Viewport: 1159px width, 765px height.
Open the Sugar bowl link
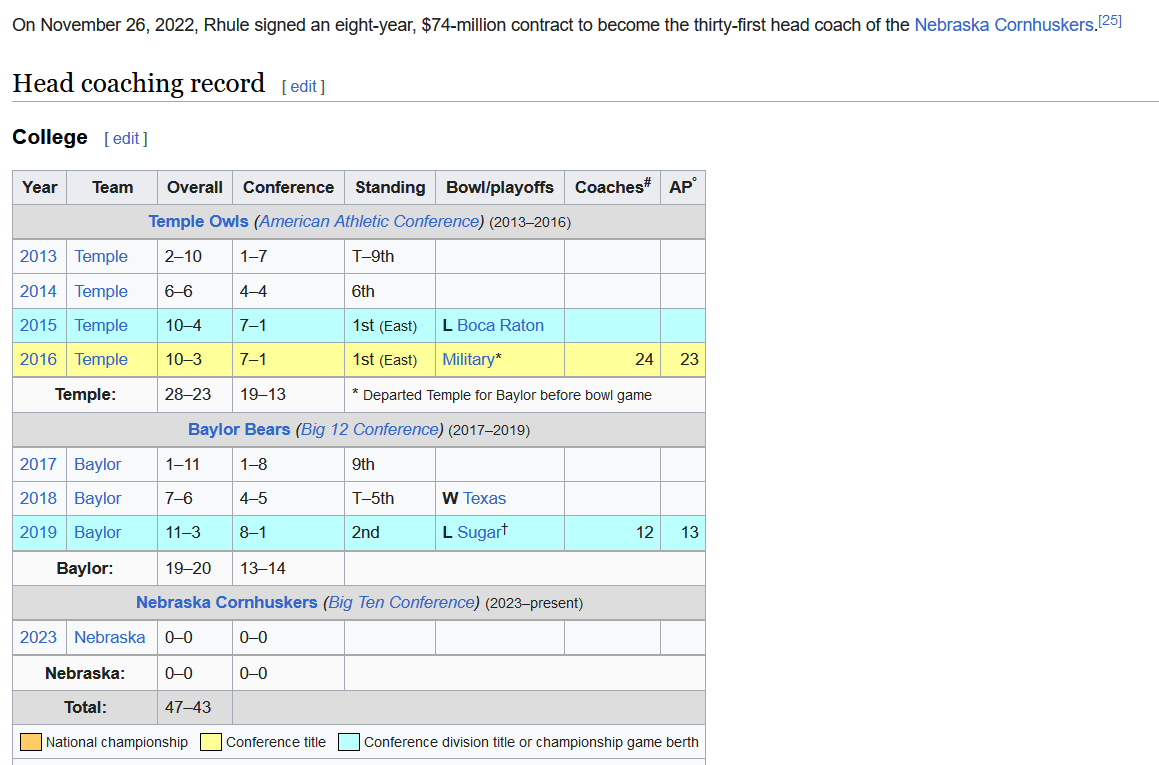point(479,532)
